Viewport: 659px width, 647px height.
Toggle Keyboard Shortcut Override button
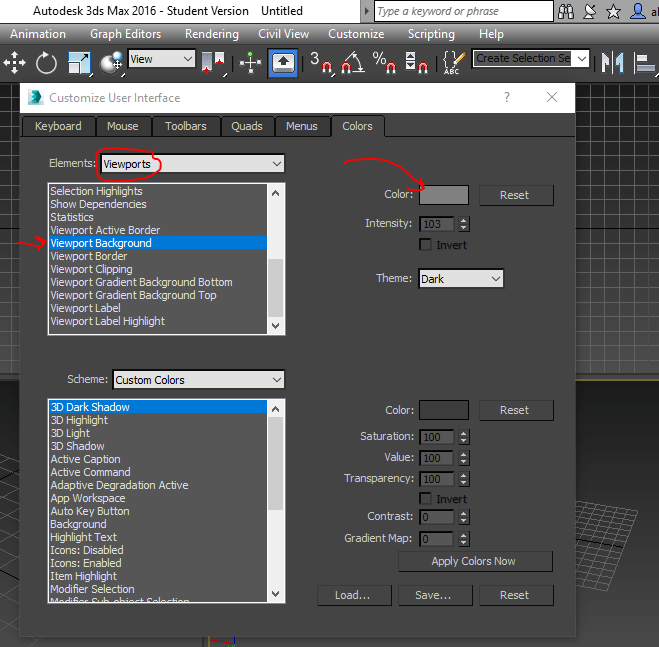click(x=283, y=63)
